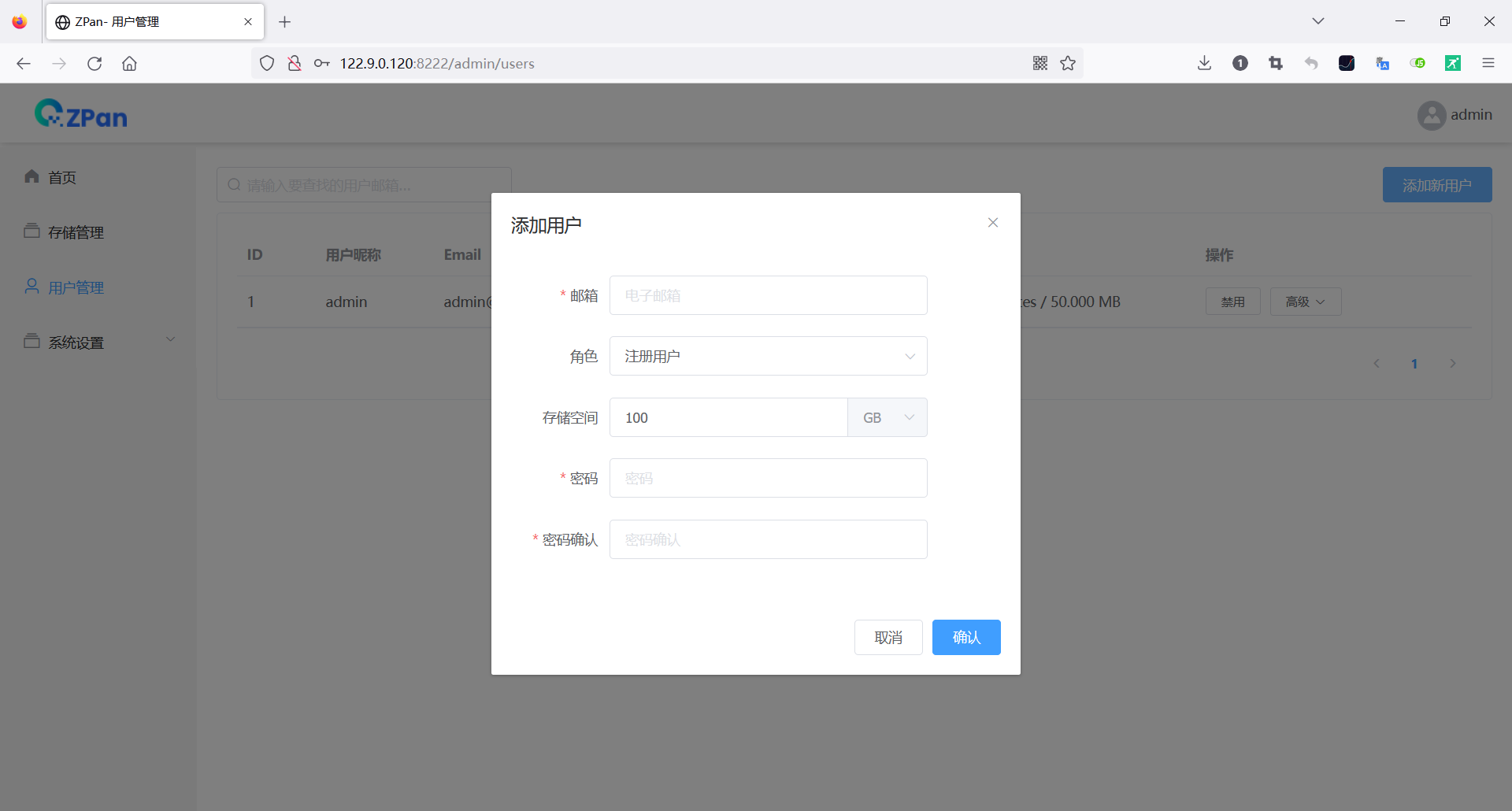Click the tracking protection shield icon
The image size is (1512, 811).
[x=267, y=63]
